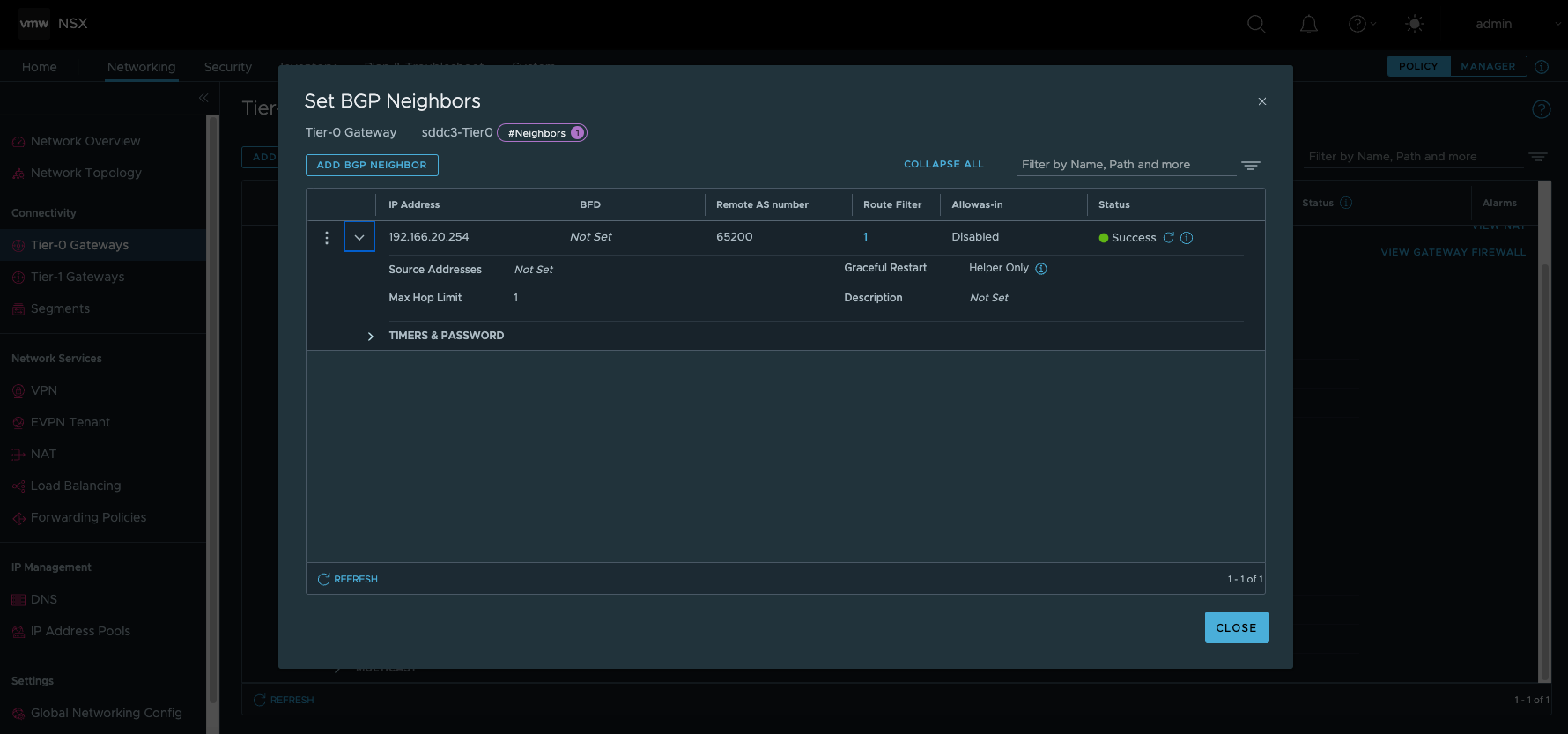Click the DNS sidebar icon
This screenshot has height=734, width=1568.
point(18,600)
